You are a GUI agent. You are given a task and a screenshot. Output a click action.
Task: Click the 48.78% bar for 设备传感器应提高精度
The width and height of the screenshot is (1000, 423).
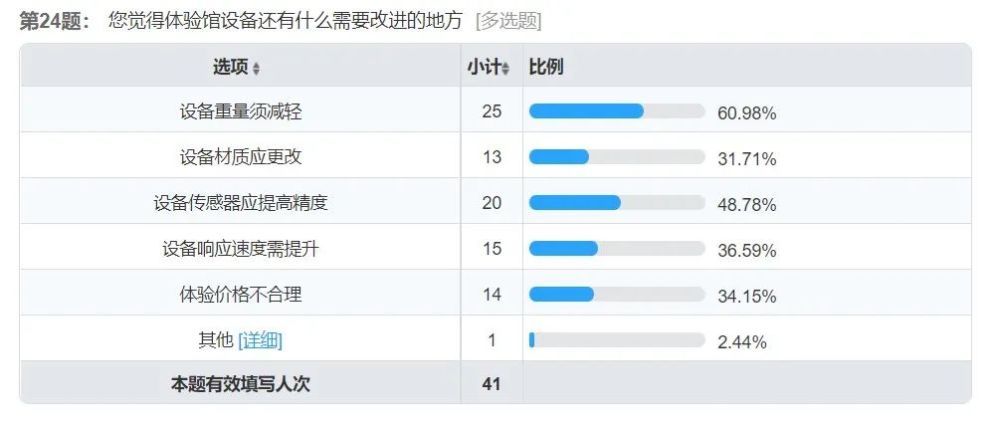[x=617, y=203]
